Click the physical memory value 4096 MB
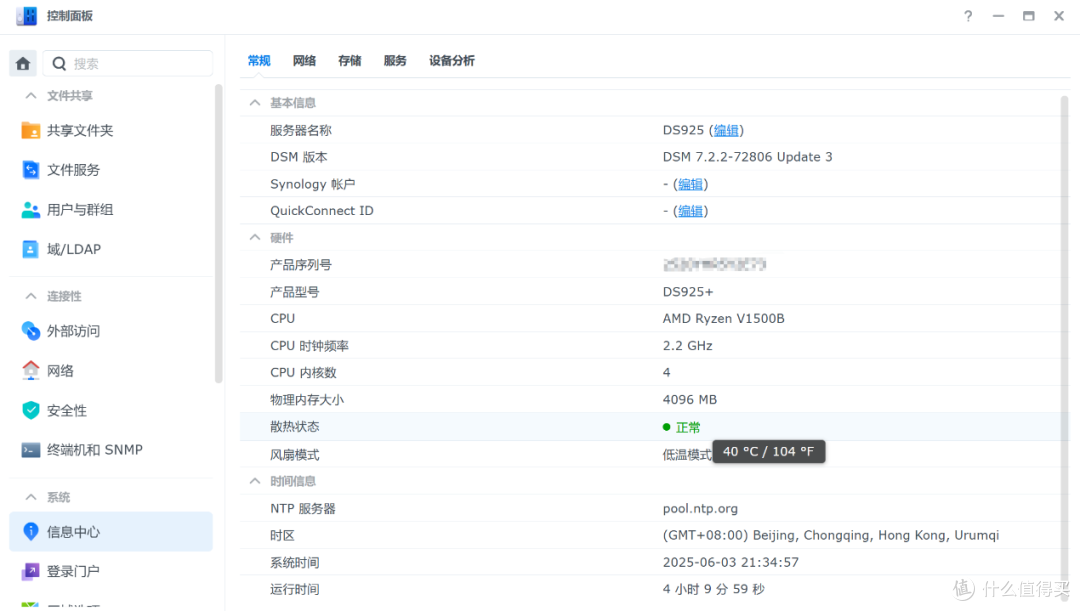Screen dimensions: 1080x611 689,400
